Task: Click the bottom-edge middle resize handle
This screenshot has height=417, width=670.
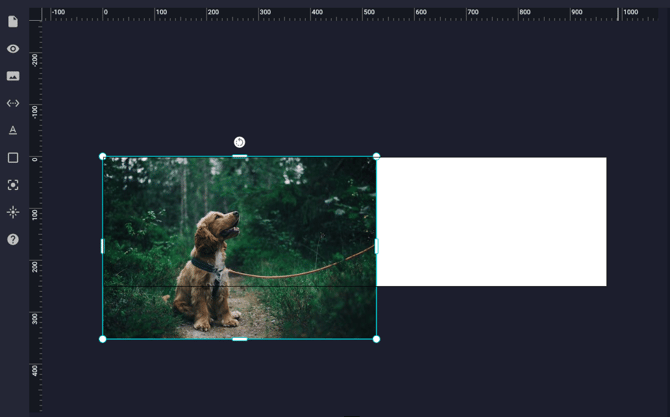Action: pyautogui.click(x=239, y=339)
